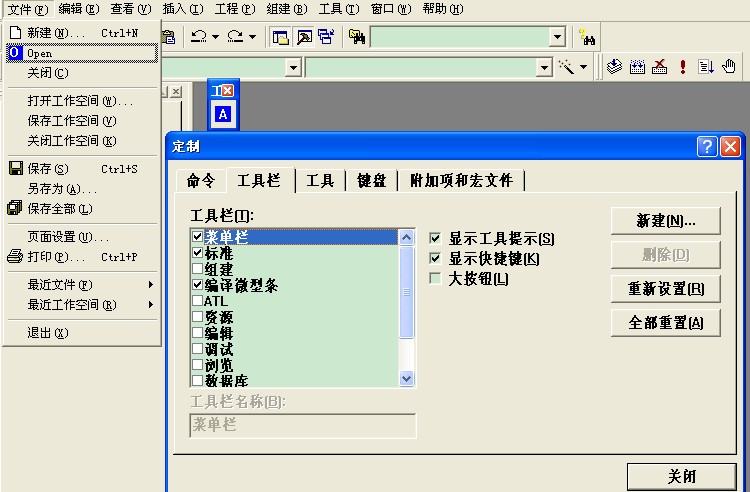Click the 全部重置(A) button
750x492 pixels.
click(666, 323)
